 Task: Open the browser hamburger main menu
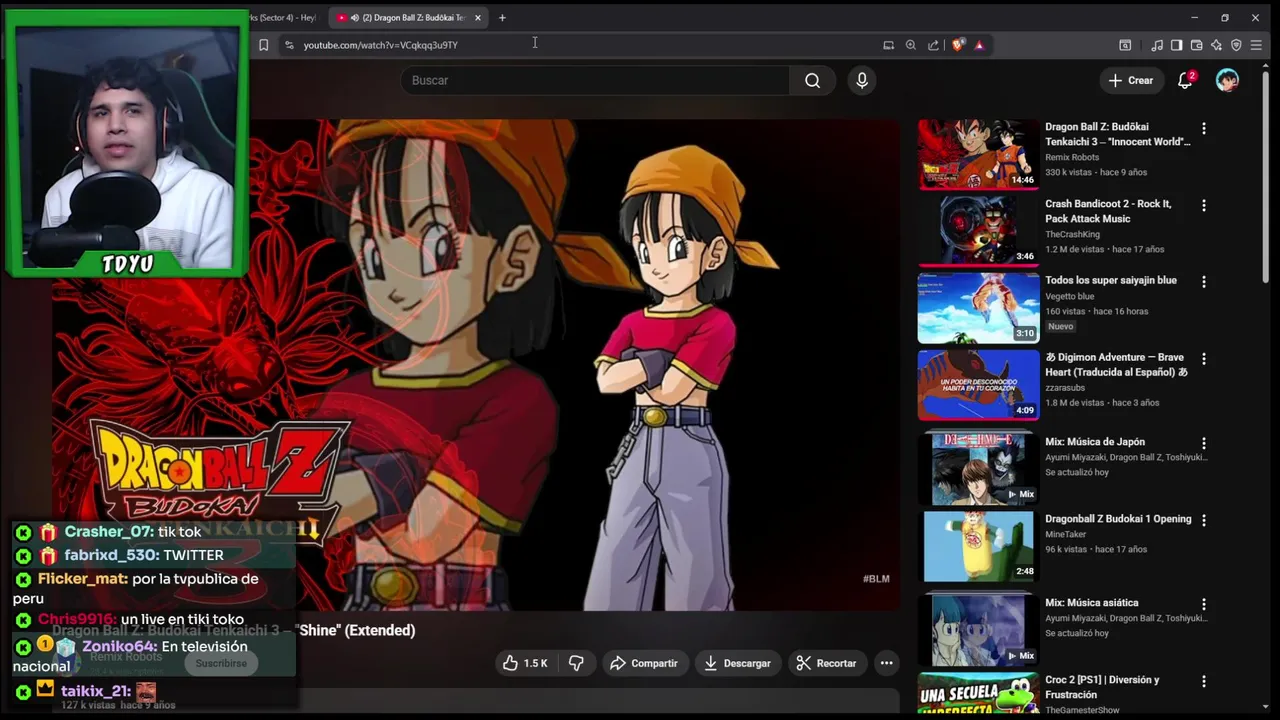pos(1256,45)
